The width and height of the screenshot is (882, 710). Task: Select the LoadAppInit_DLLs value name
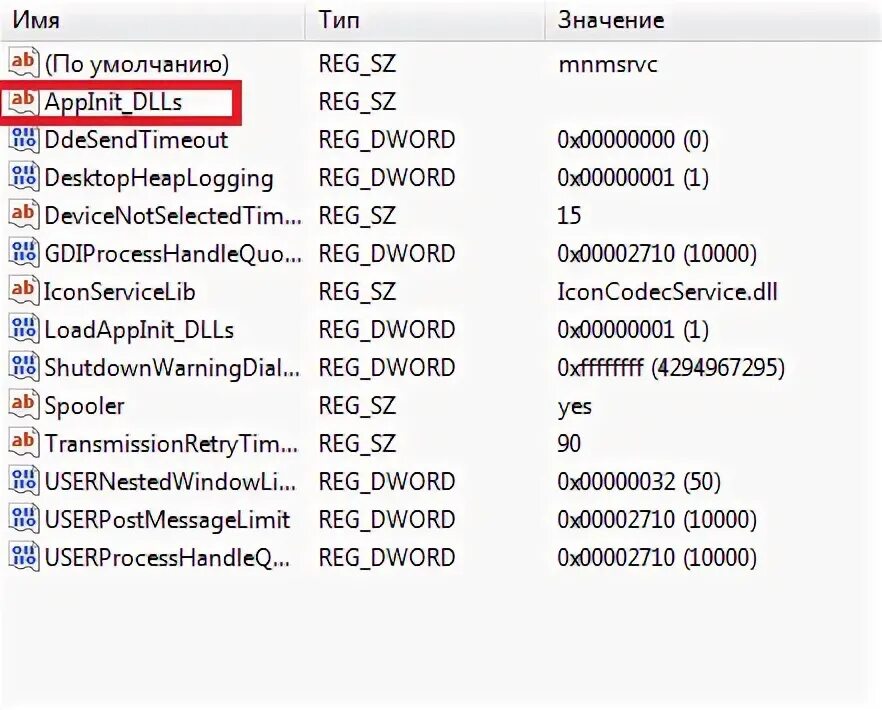(x=139, y=329)
